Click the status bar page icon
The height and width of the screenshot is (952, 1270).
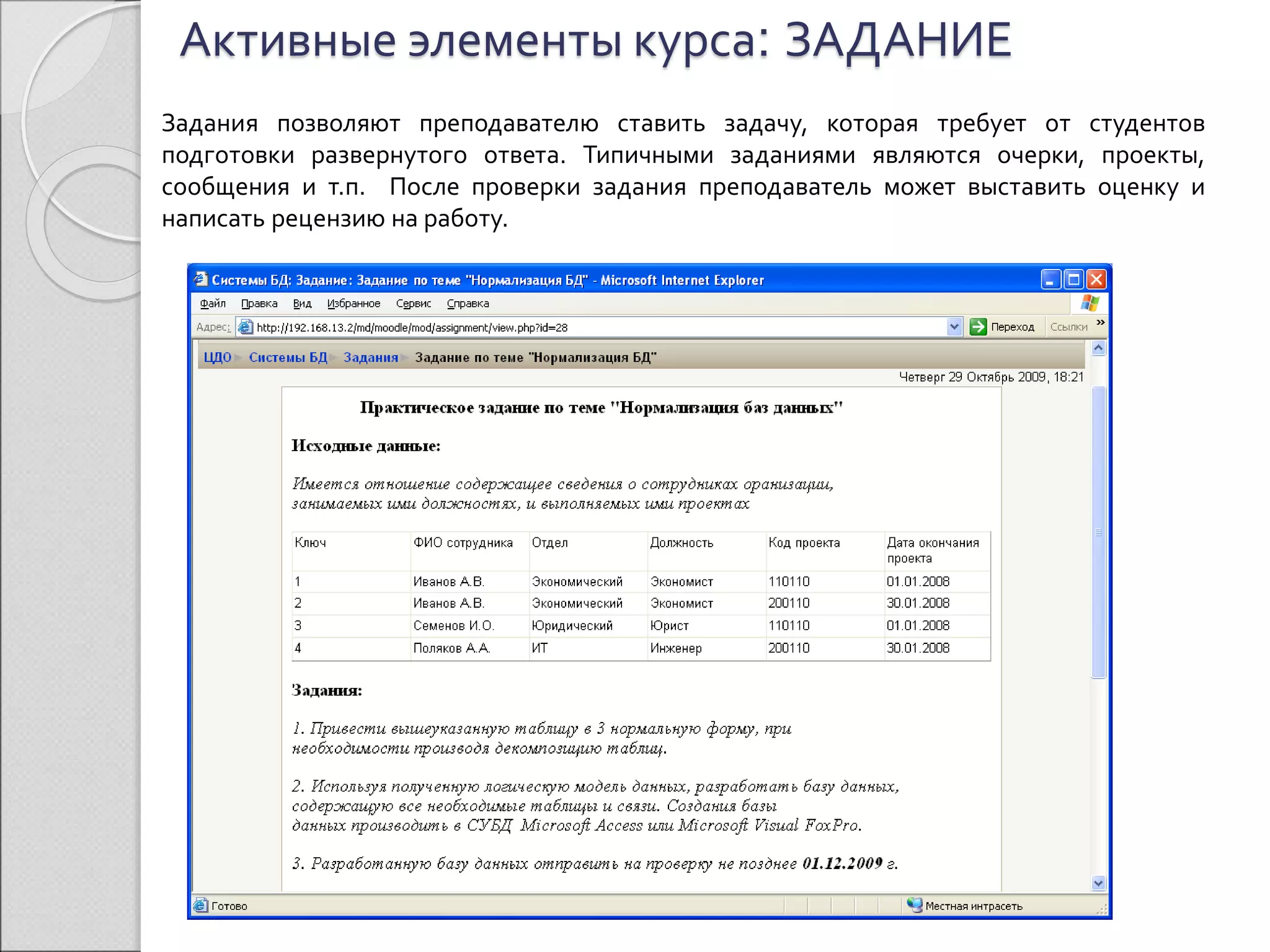(x=200, y=905)
